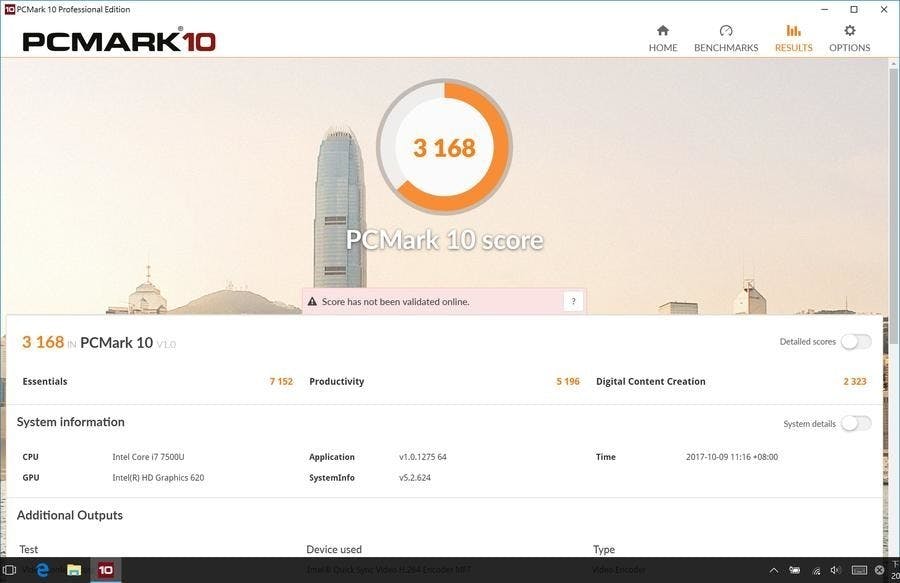Image resolution: width=900 pixels, height=583 pixels.
Task: Click the time value 2017-10-09 11:16
Action: pos(732,457)
